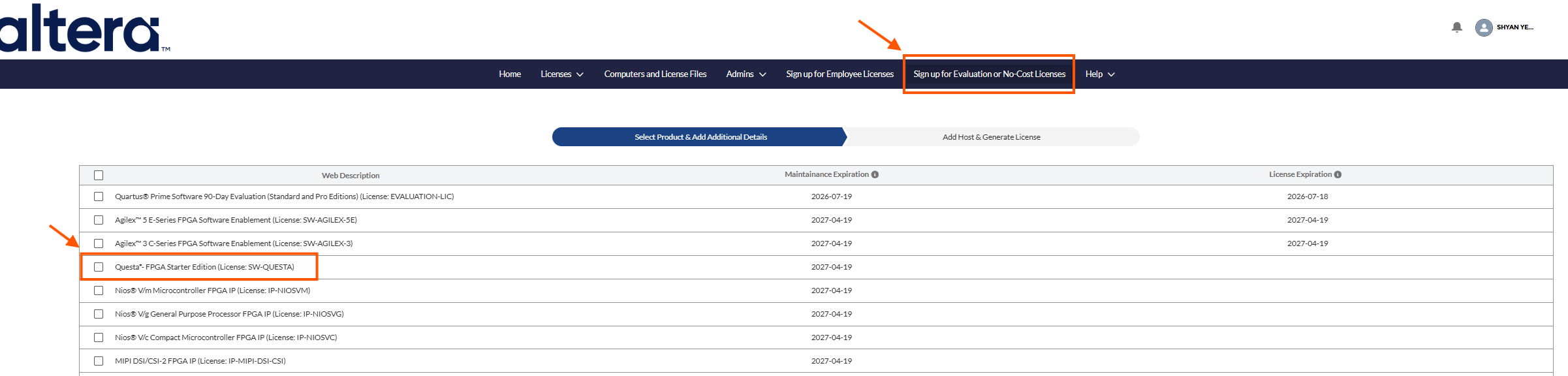Select the MIPI DSI/CSI-2 FPGA IP checkbox
Image resolution: width=1568 pixels, height=376 pixels.
pyautogui.click(x=99, y=361)
